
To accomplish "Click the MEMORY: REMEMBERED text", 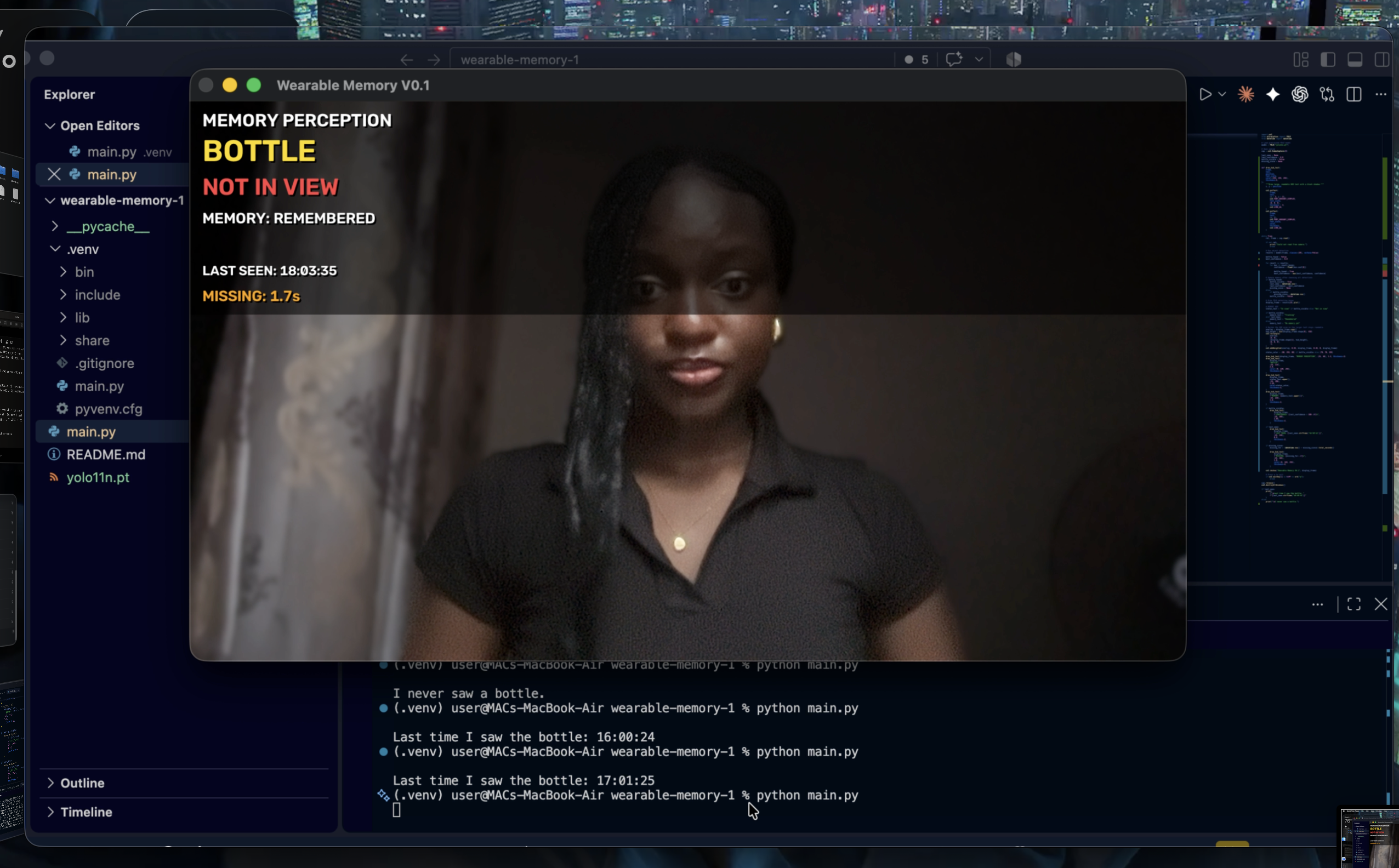I will (x=289, y=218).
